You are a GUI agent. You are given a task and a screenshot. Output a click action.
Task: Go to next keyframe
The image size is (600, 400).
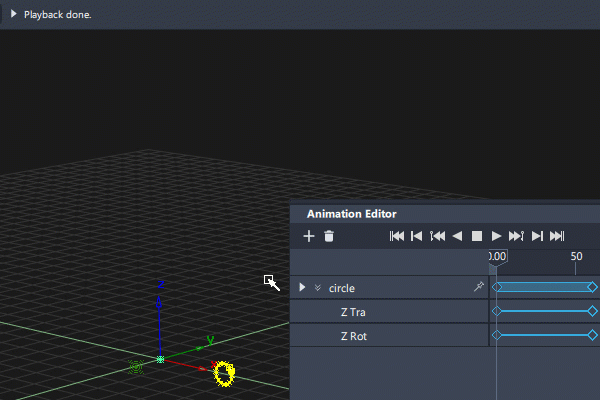click(x=516, y=236)
